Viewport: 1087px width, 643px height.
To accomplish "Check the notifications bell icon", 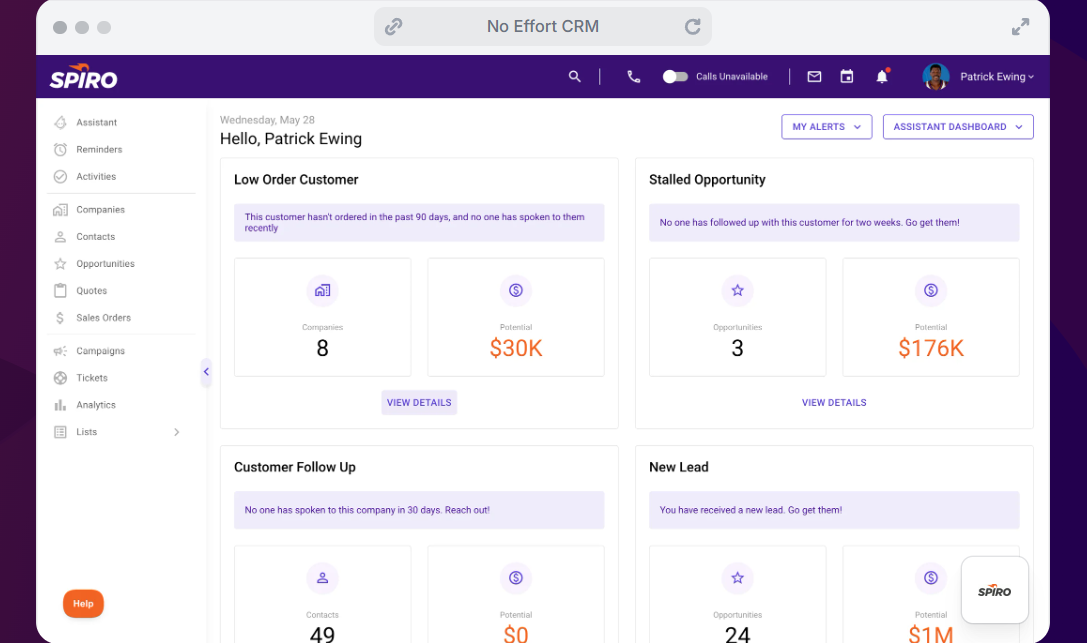I will click(882, 76).
